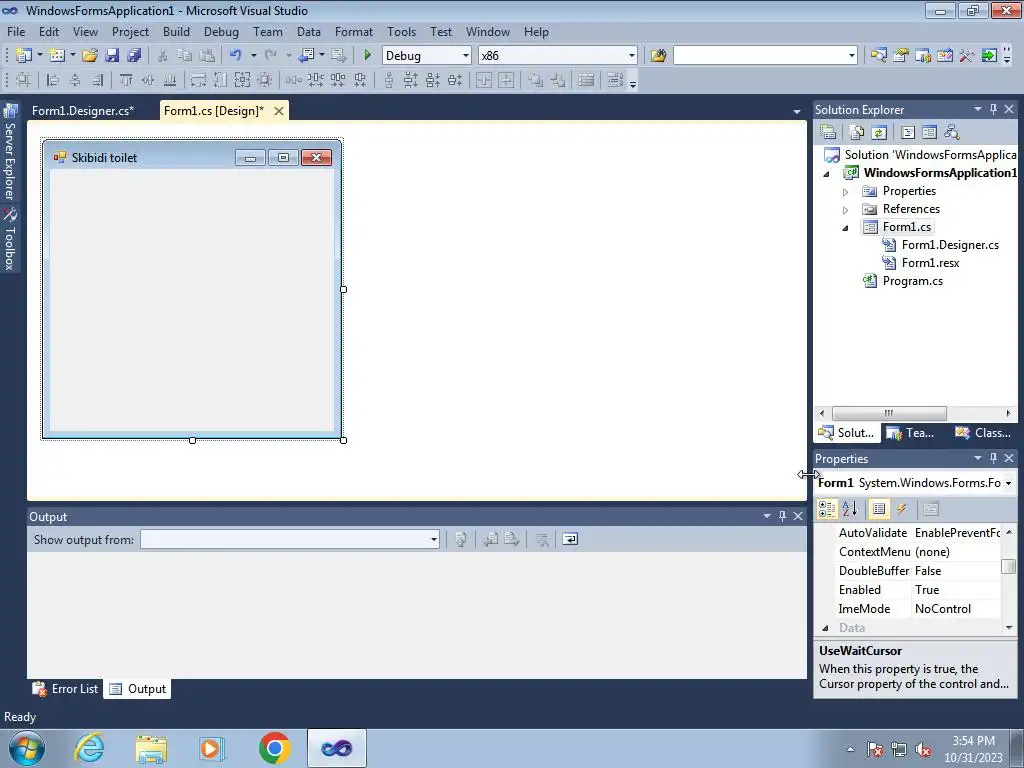This screenshot has width=1024, height=768.
Task: Show Events with the lightning bolt button
Action: [901, 509]
